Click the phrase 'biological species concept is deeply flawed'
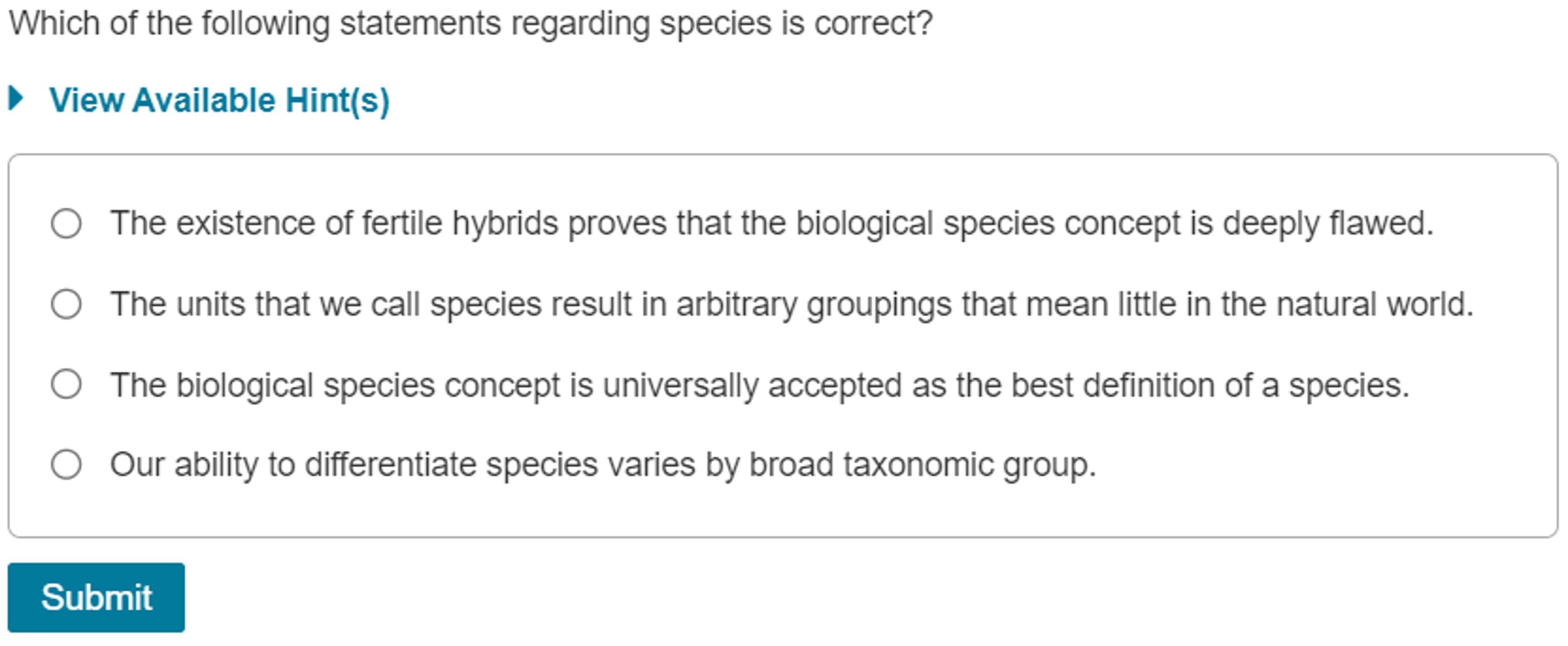Image resolution: width=1568 pixels, height=646 pixels. click(x=1114, y=223)
